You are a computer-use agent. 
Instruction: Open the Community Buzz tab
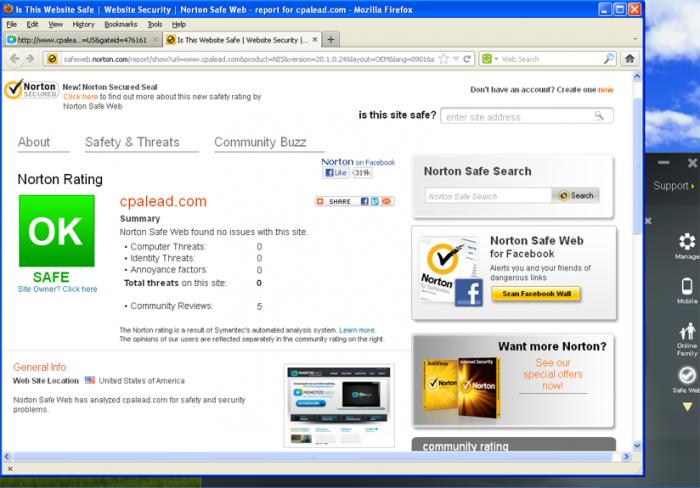[260, 142]
